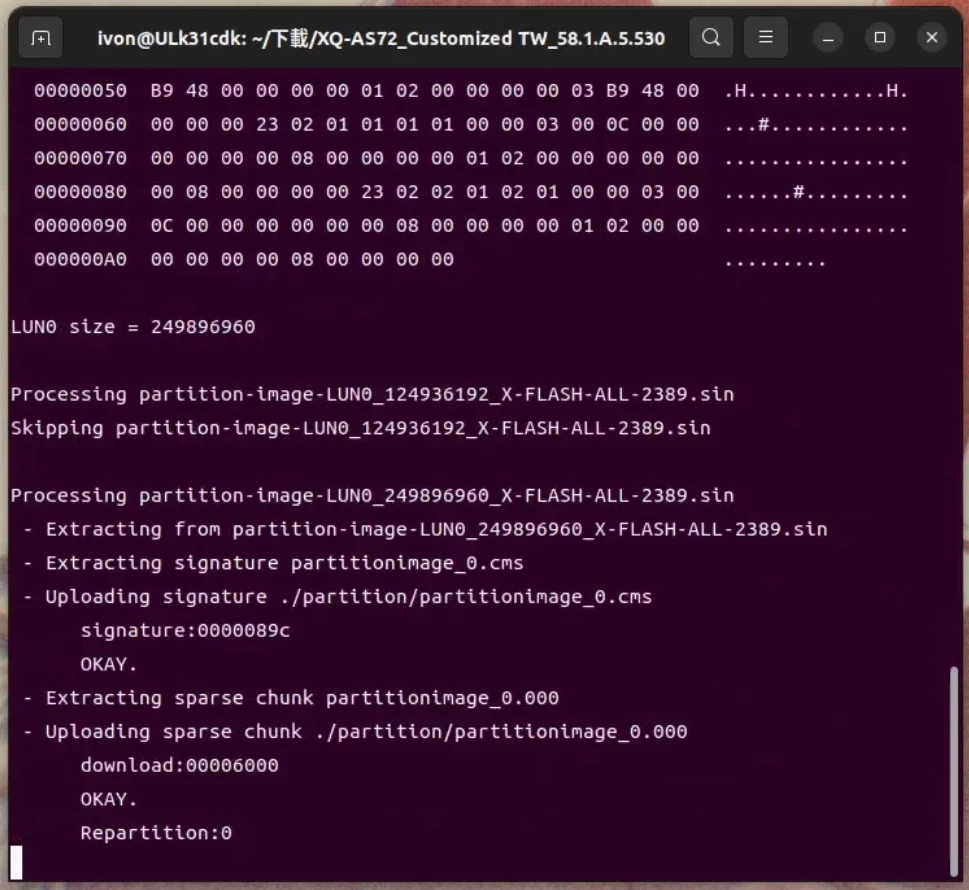Click the hex offset 000000A0
Screen dimensions: 969x890
pyautogui.click(x=80, y=260)
